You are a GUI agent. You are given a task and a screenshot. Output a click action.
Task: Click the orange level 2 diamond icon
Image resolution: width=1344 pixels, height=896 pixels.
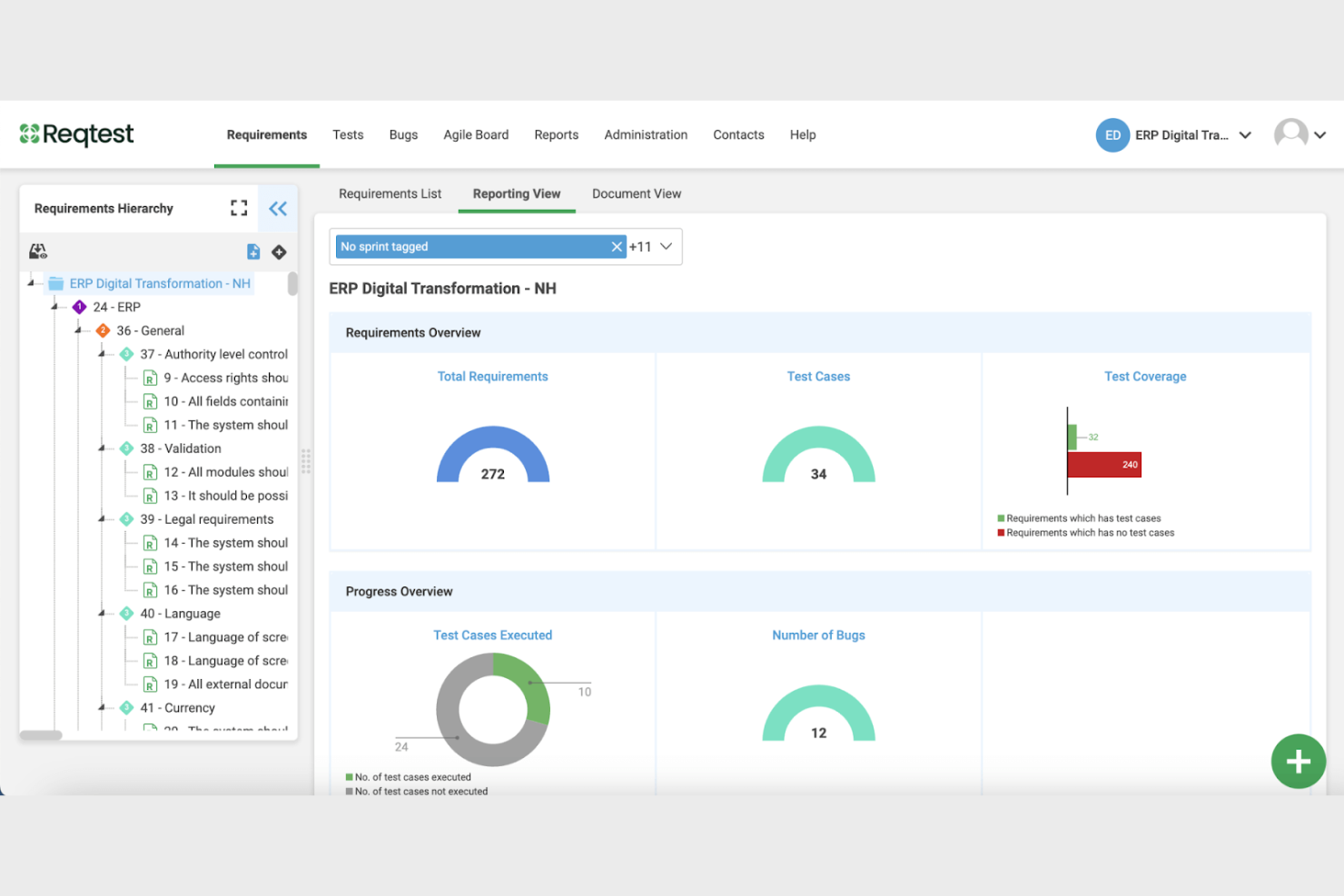(x=103, y=330)
